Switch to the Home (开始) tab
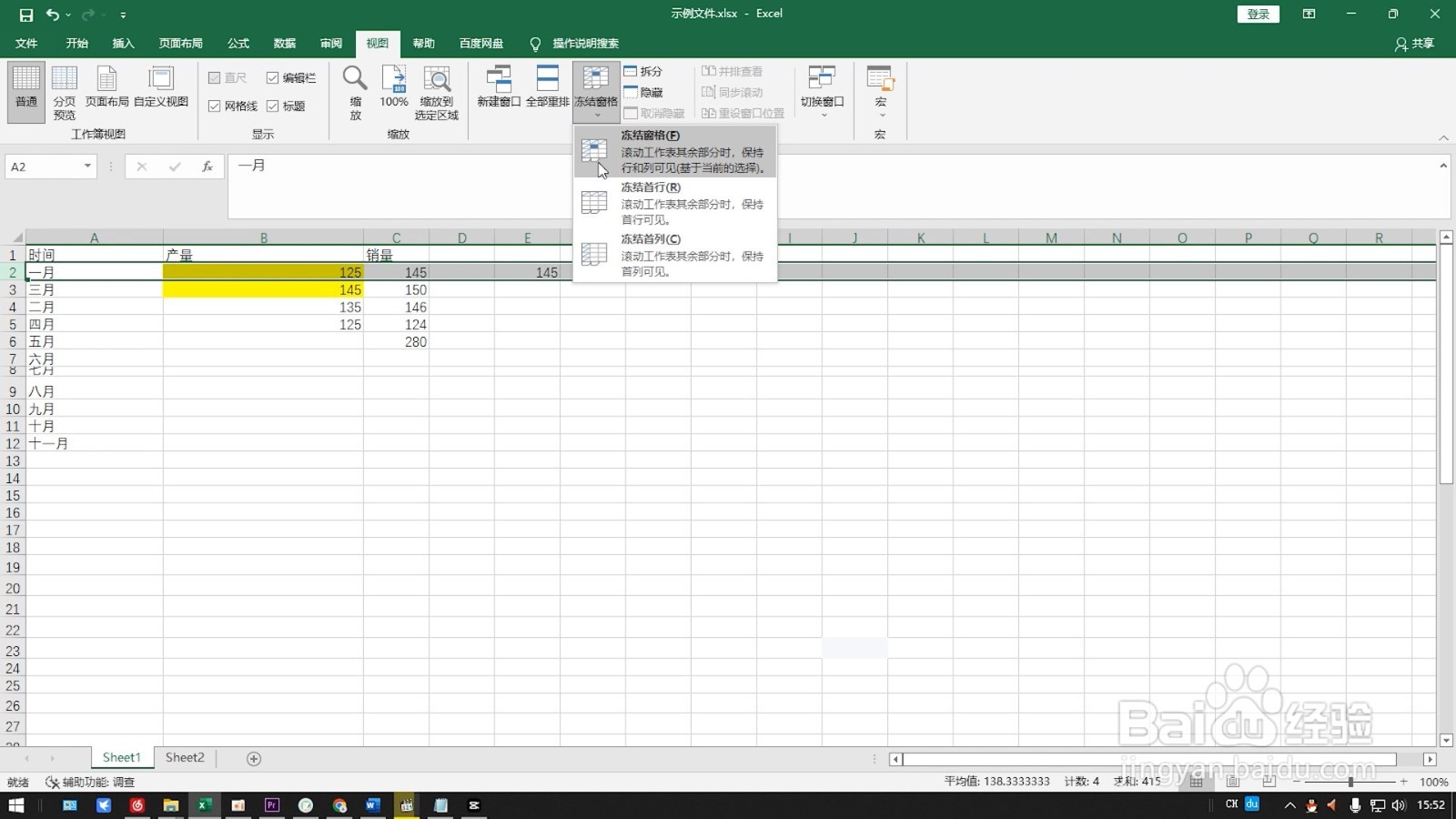1456x819 pixels. [x=76, y=44]
